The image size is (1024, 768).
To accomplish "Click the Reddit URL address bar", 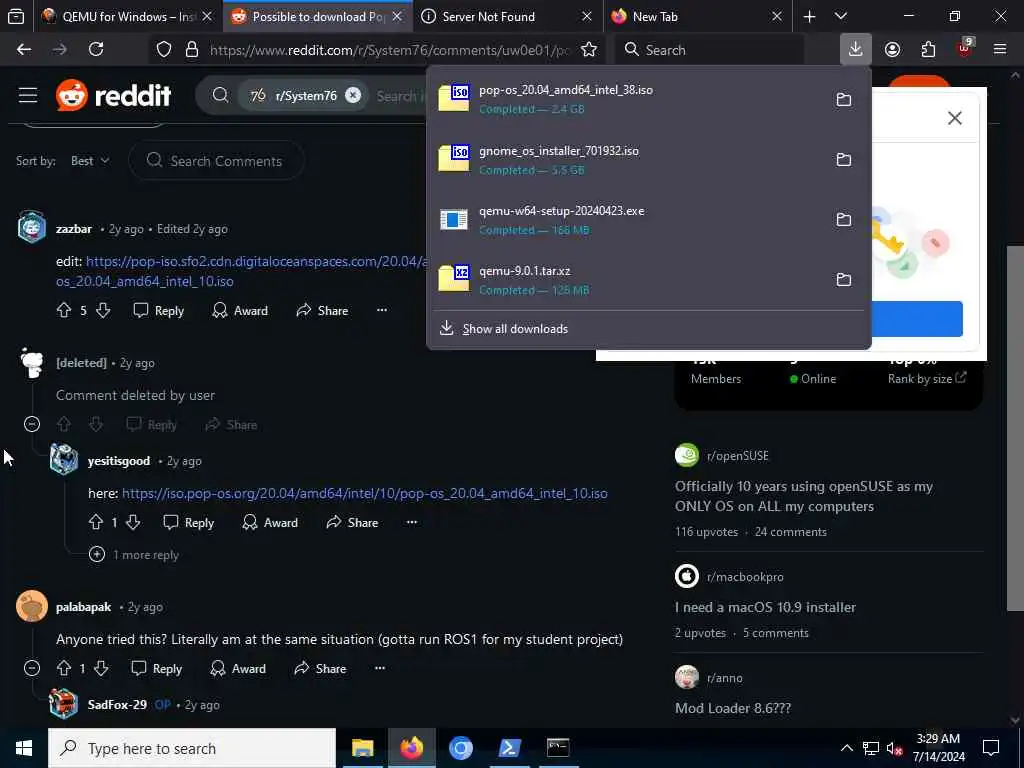I will pyautogui.click(x=389, y=50).
